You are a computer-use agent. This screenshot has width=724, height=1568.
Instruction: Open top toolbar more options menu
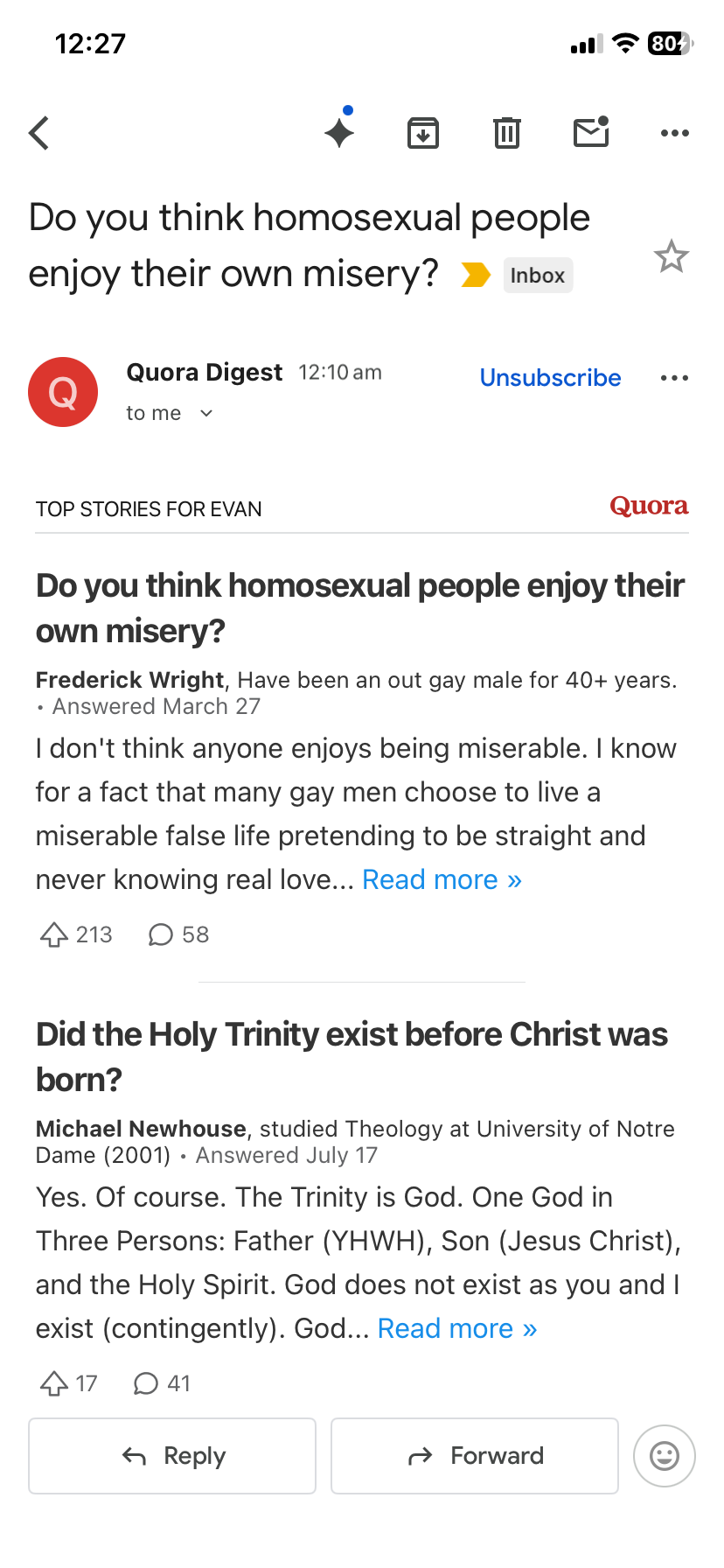coord(674,133)
